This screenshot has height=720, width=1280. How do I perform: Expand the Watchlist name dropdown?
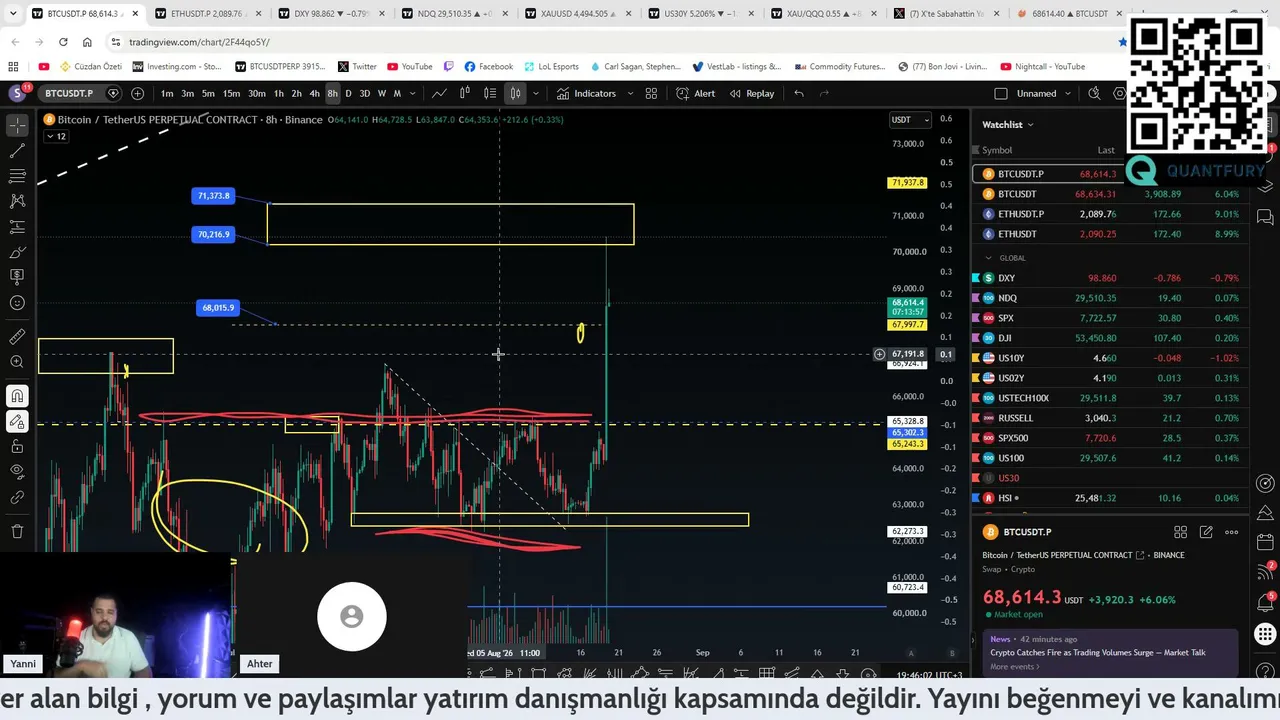click(1008, 124)
